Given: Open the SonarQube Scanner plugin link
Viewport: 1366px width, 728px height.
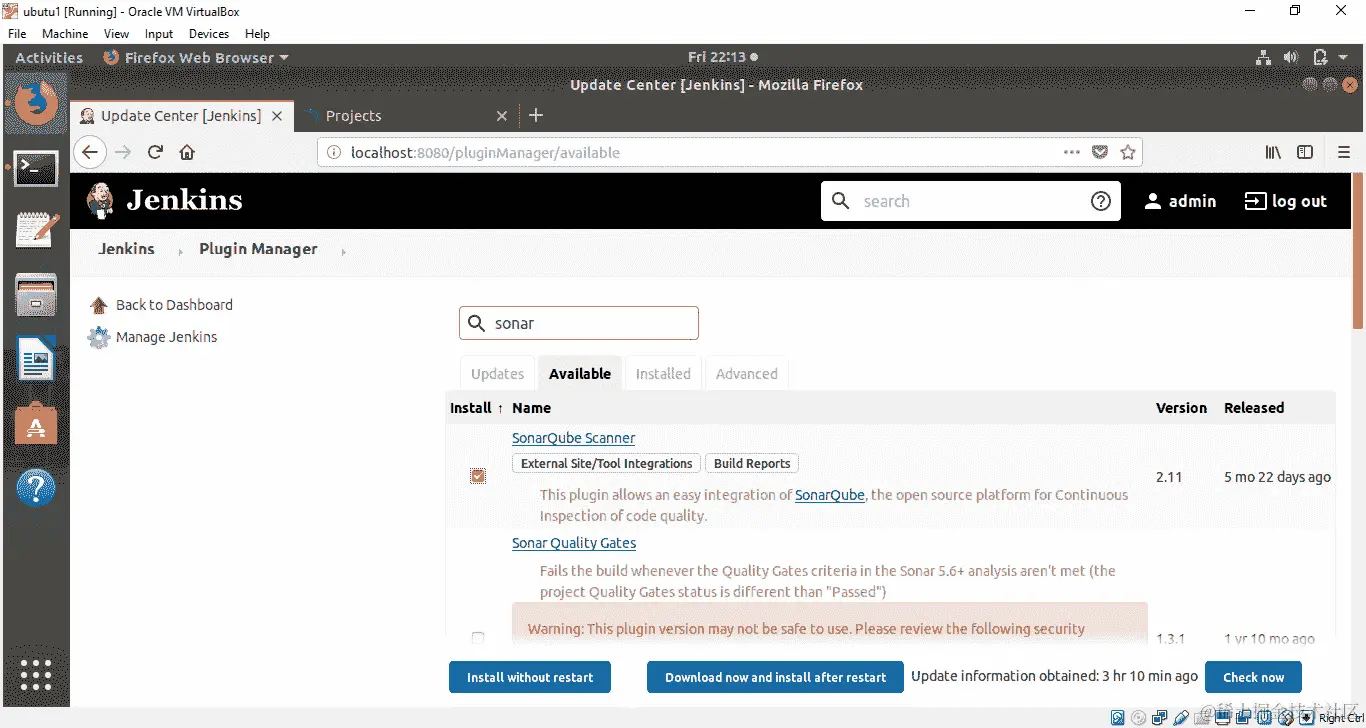Looking at the screenshot, I should 573,438.
